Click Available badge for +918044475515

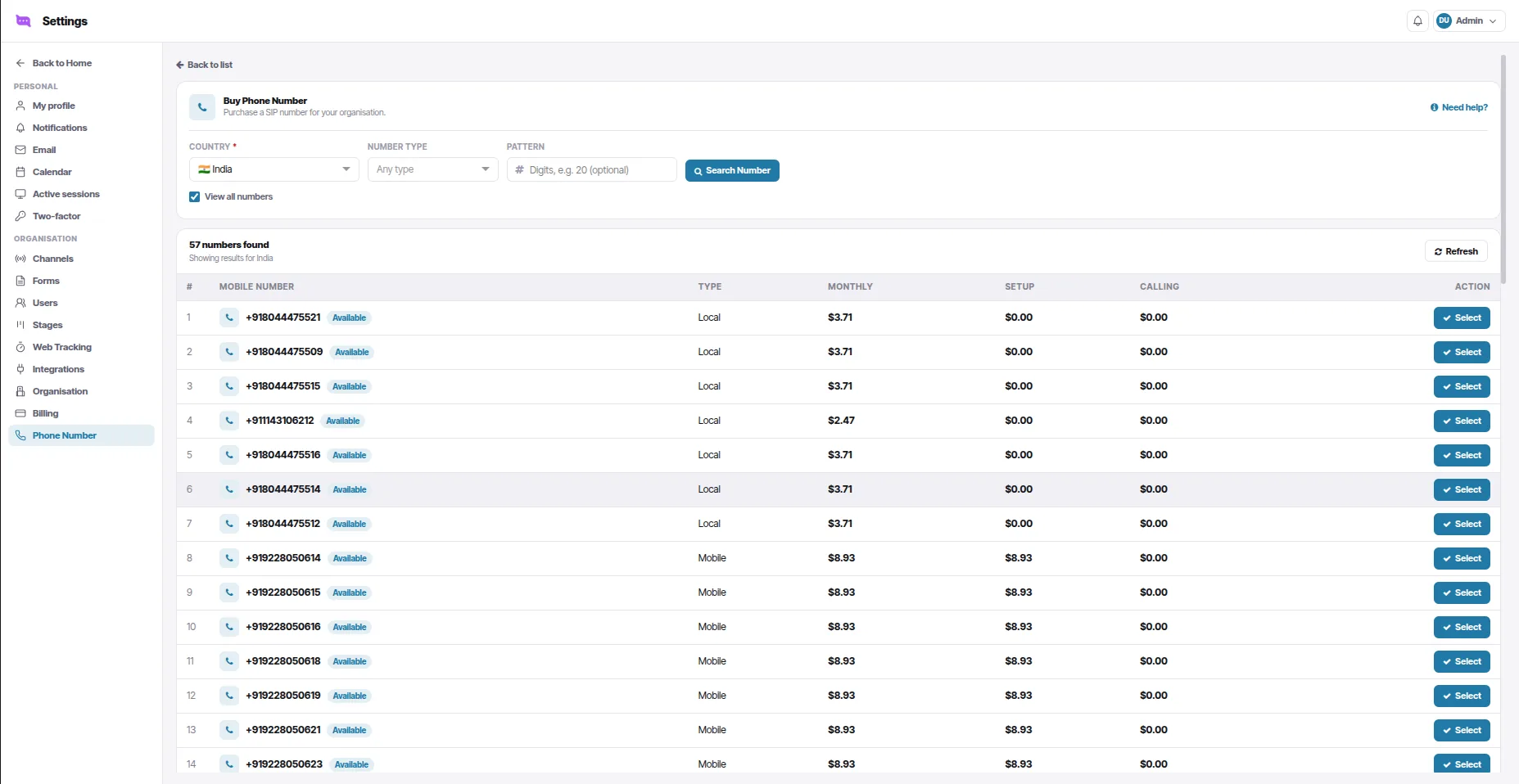pyautogui.click(x=349, y=386)
